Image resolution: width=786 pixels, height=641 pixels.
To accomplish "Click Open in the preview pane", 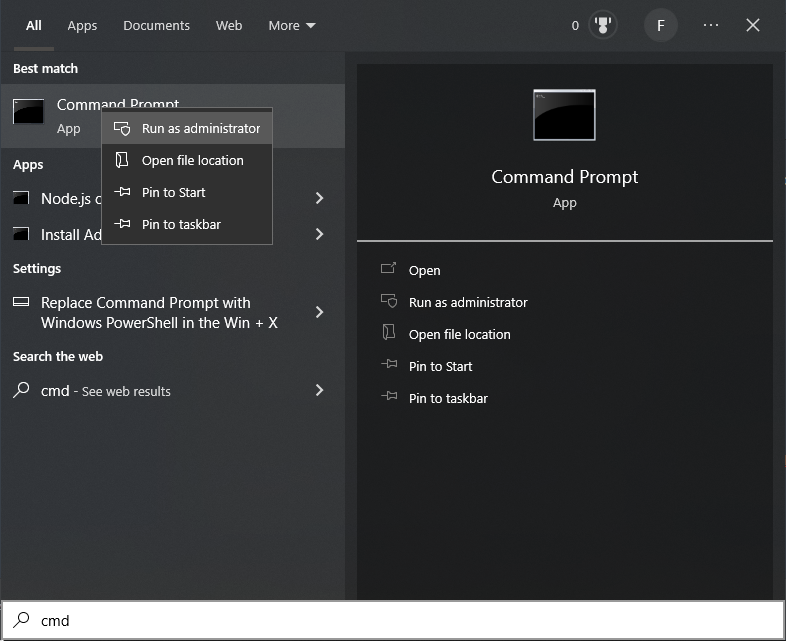I will tap(425, 271).
